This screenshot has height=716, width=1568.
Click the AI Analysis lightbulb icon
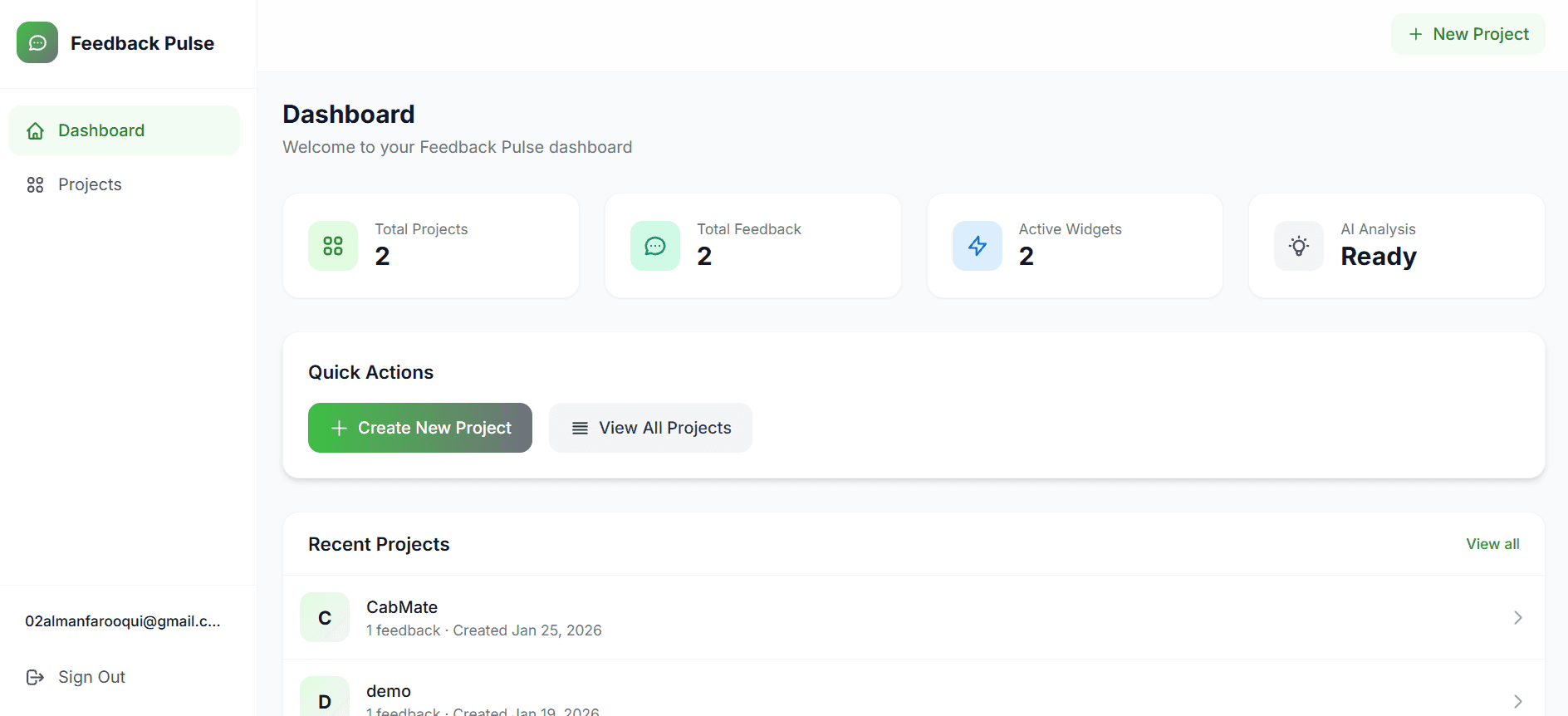[x=1299, y=246]
